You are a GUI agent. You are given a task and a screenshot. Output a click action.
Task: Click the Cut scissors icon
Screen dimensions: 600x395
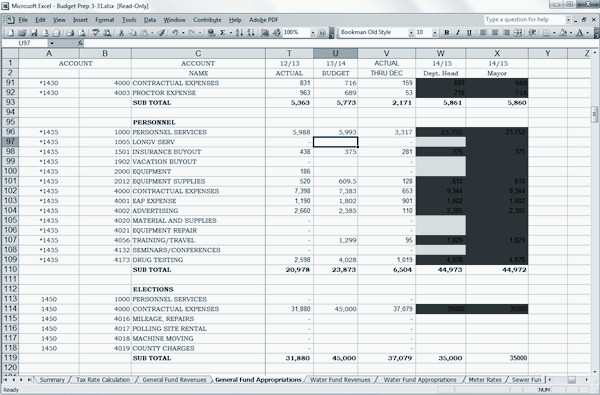(121, 33)
